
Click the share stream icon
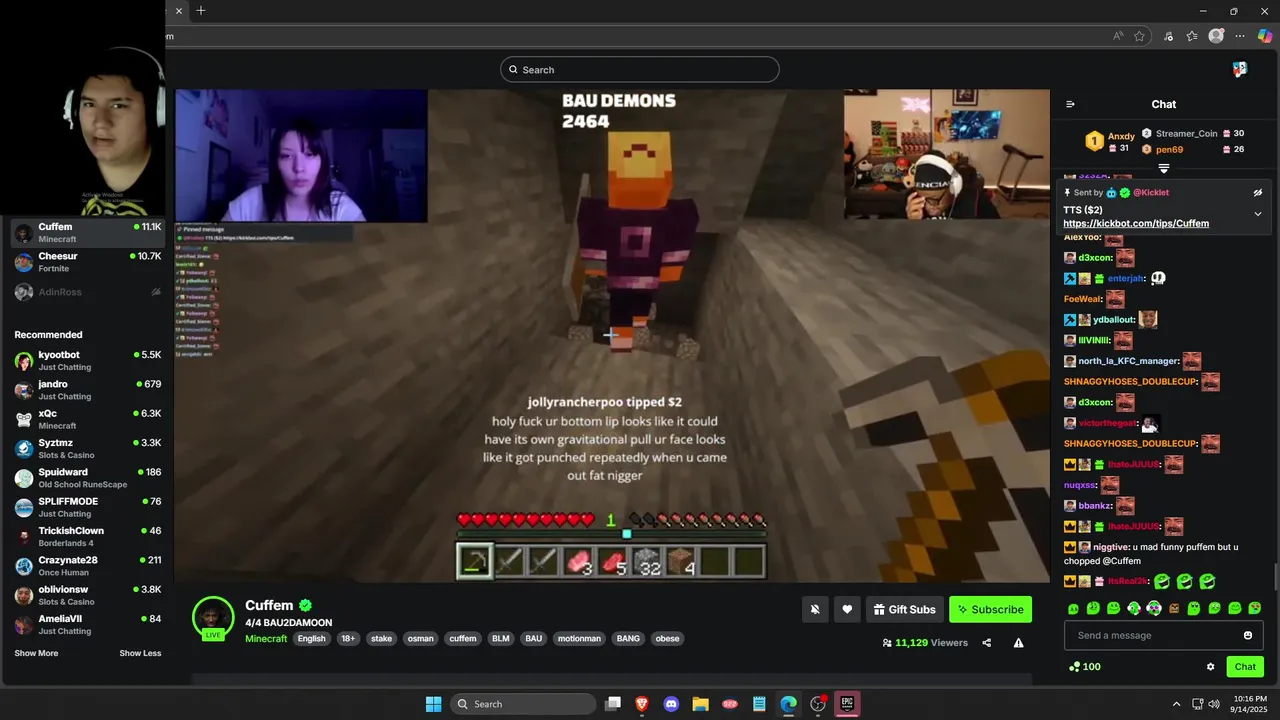[987, 643]
